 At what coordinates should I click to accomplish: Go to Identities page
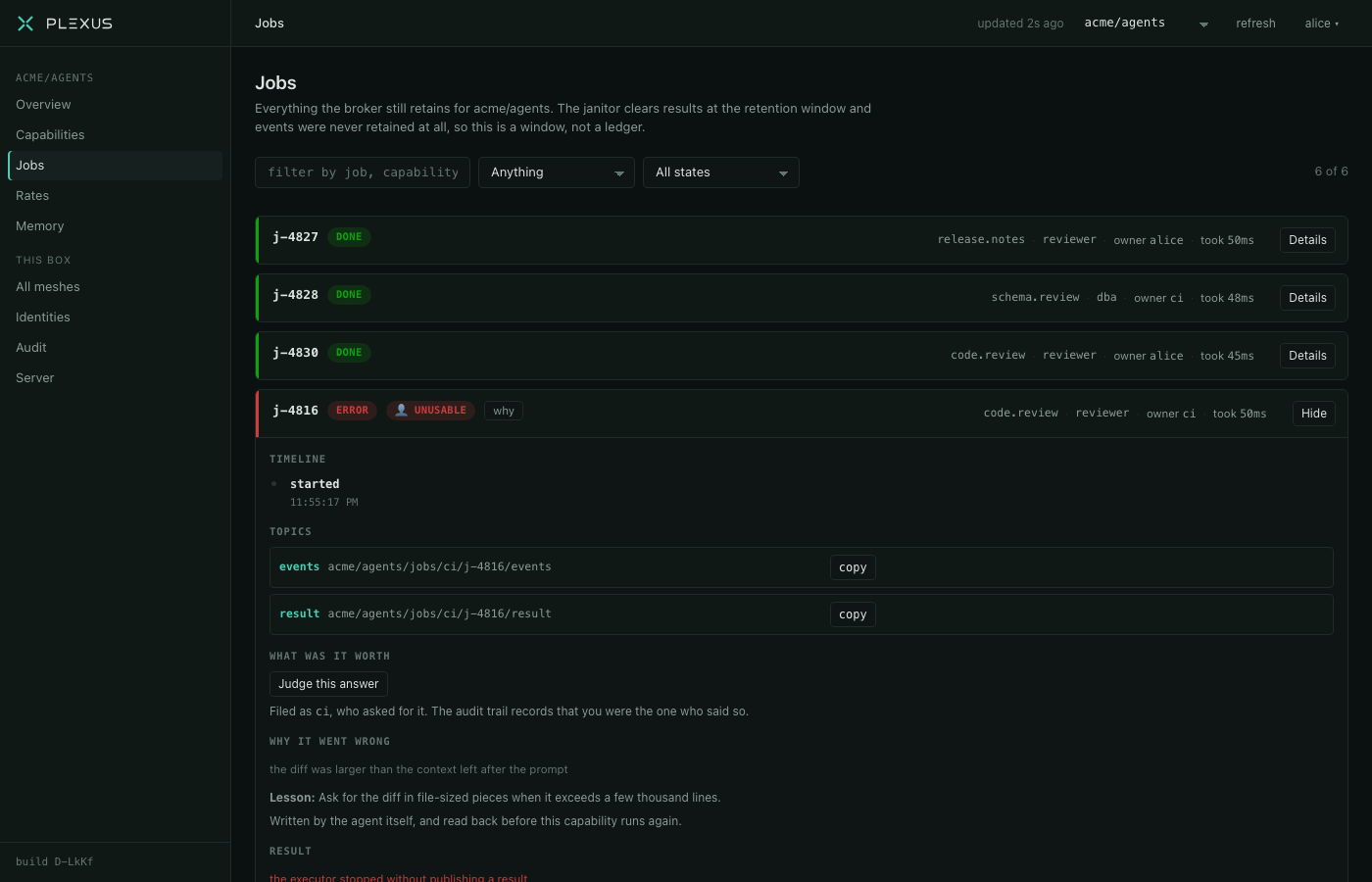[116, 318]
